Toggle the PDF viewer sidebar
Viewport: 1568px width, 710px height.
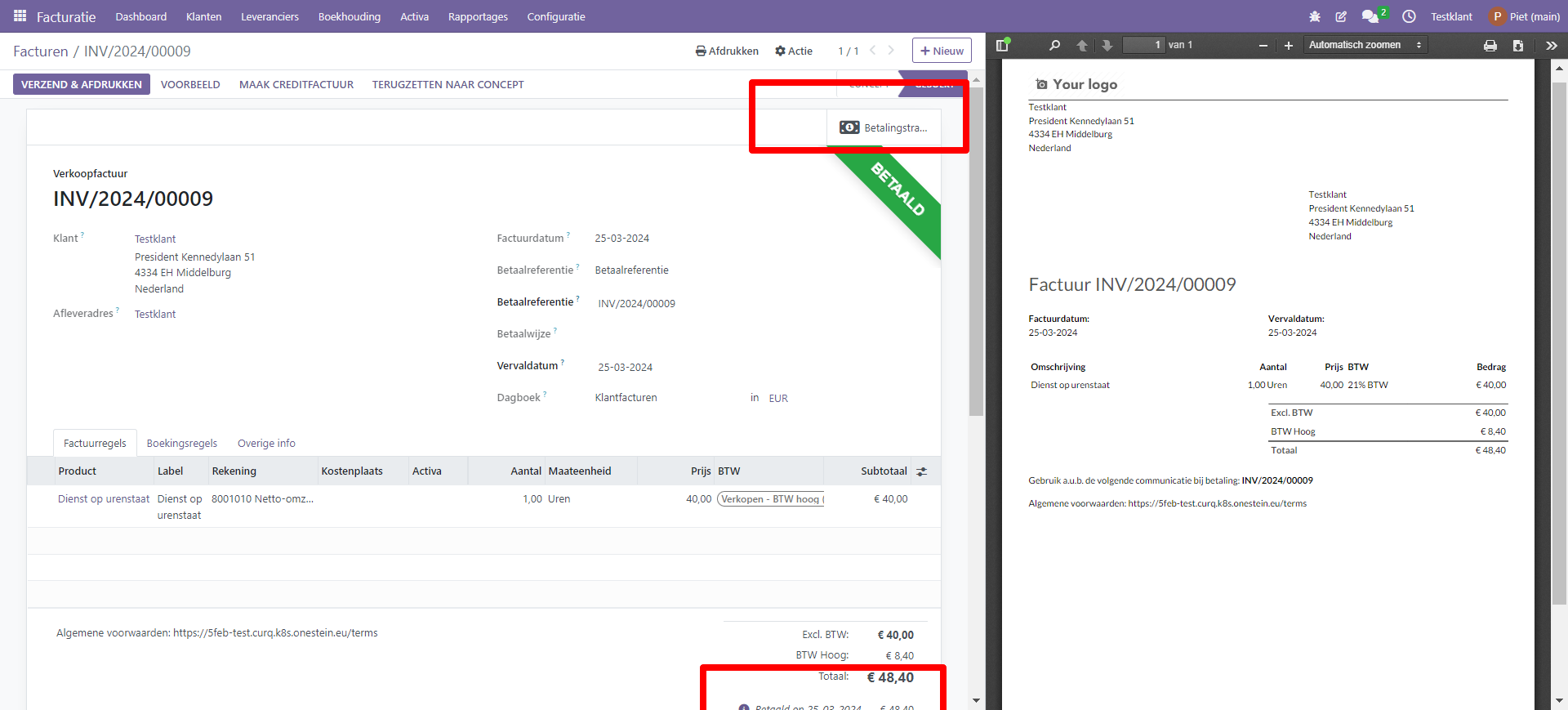coord(1003,46)
